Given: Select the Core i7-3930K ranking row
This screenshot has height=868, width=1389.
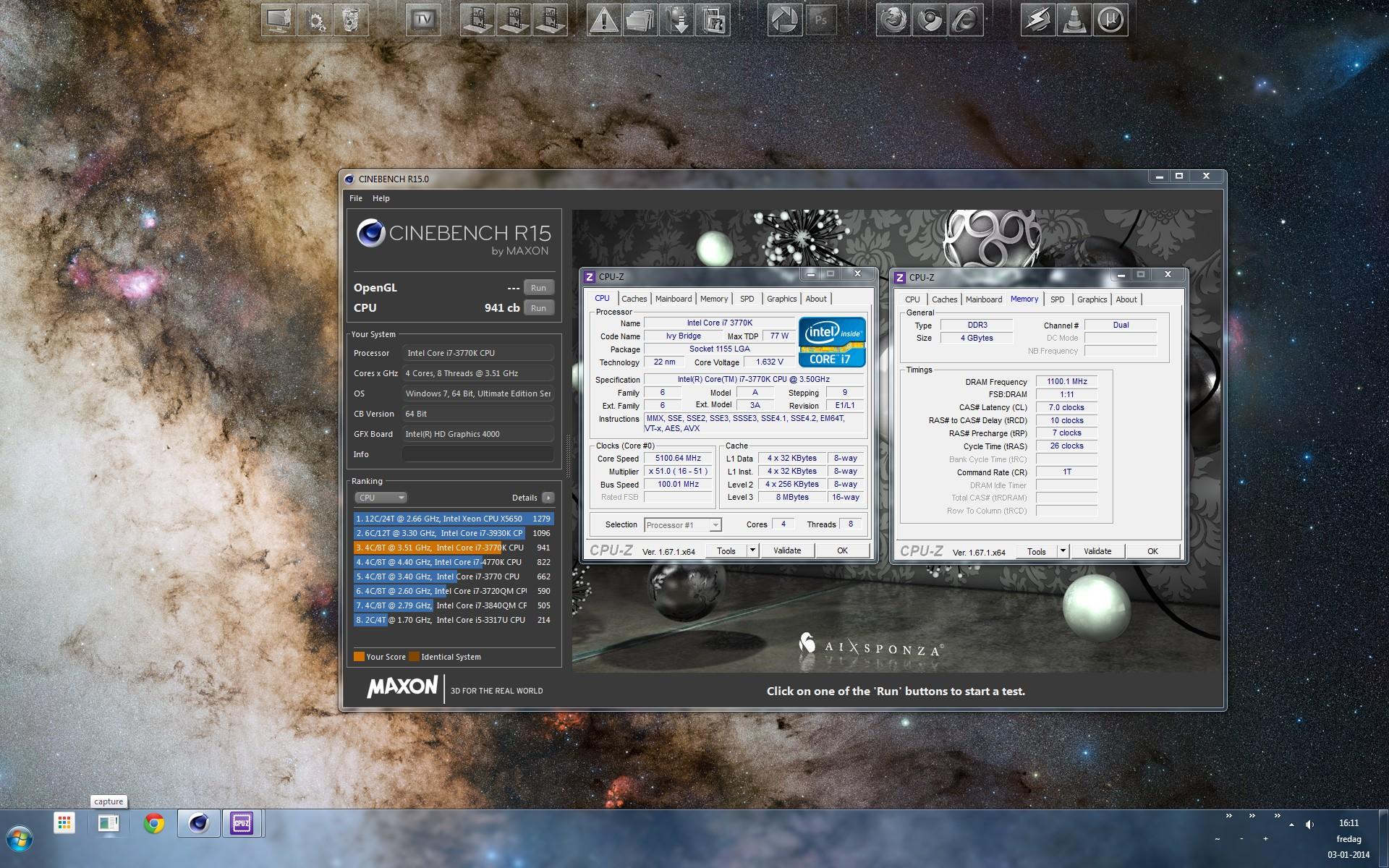Looking at the screenshot, I should point(454,533).
